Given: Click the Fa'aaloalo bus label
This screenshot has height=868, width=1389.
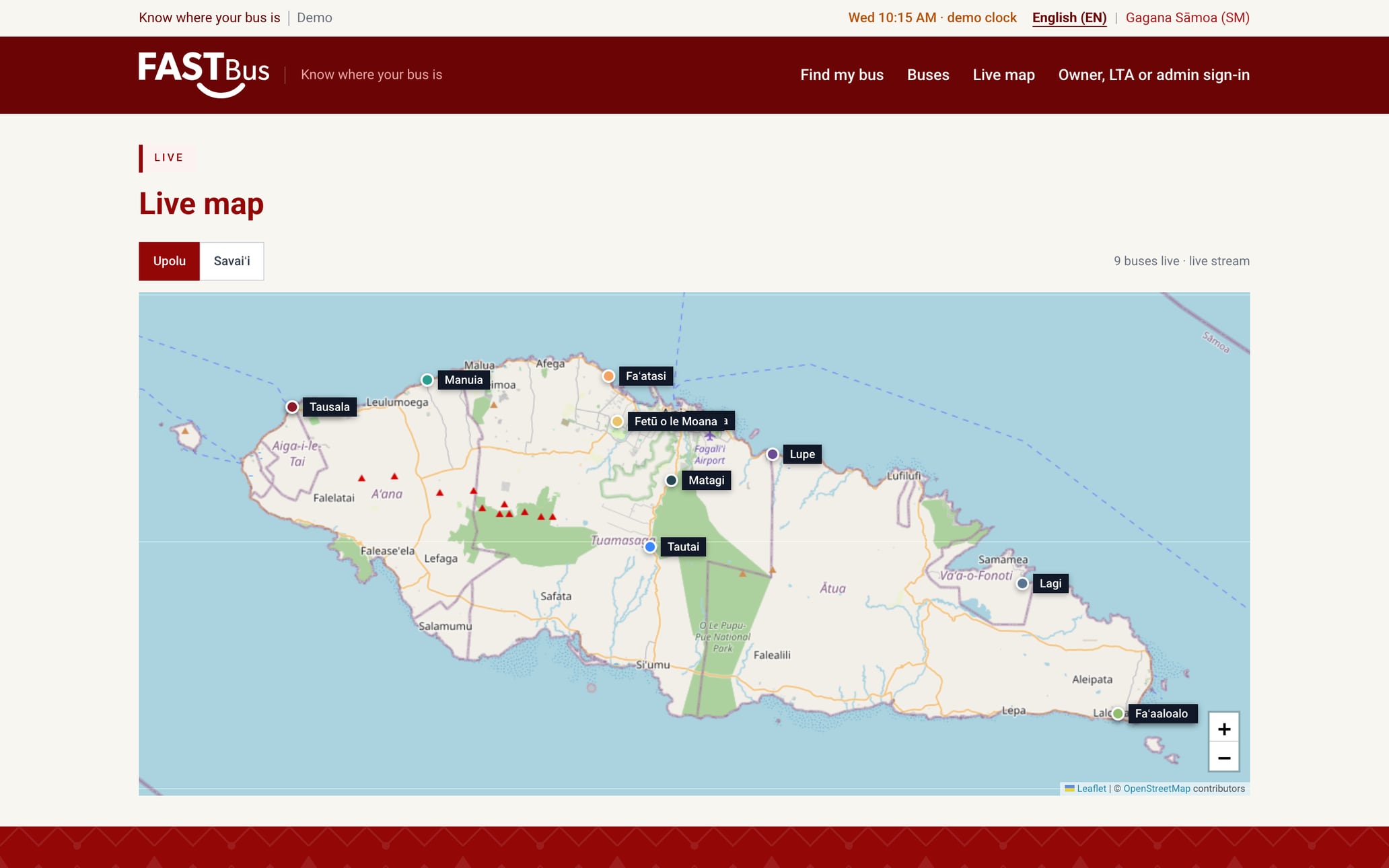Looking at the screenshot, I should (x=1162, y=714).
